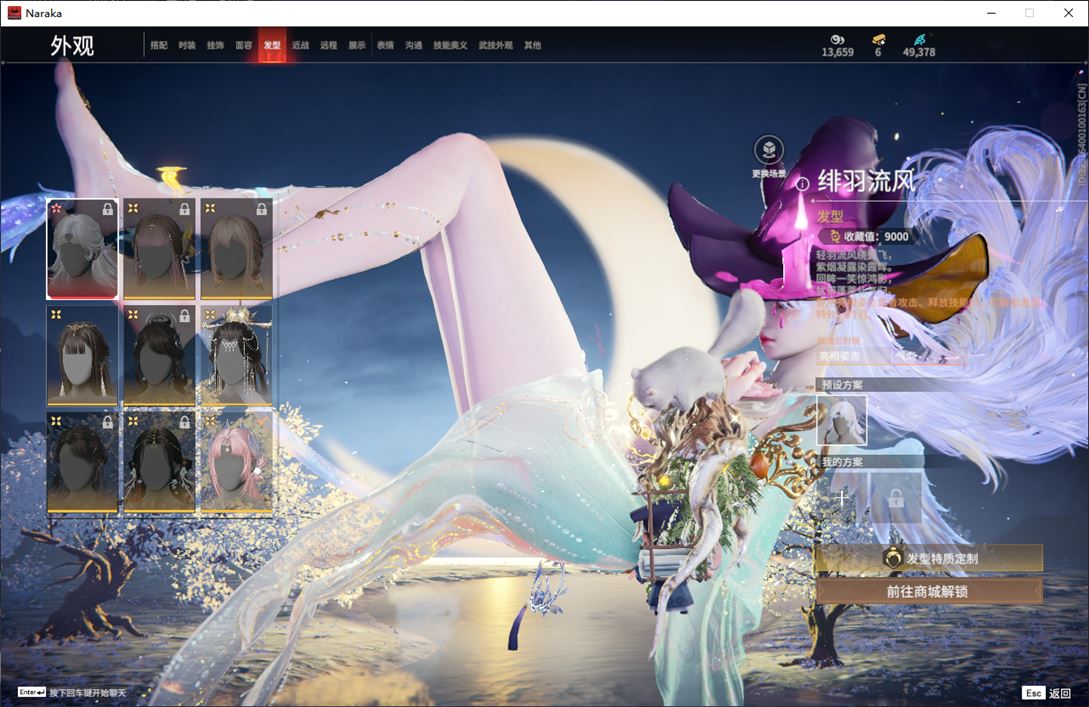1089x707 pixels.
Task: Click the Naraka app icon in title bar
Action: point(14,13)
